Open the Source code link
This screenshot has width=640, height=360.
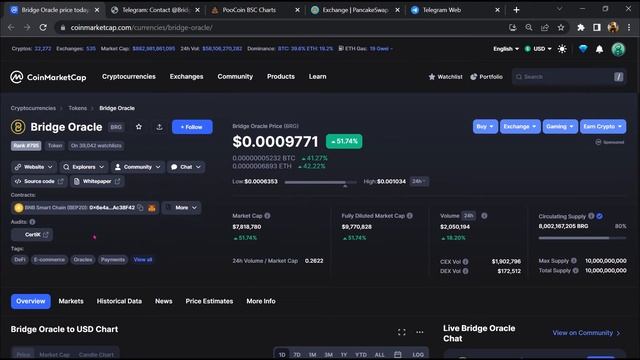(39, 181)
